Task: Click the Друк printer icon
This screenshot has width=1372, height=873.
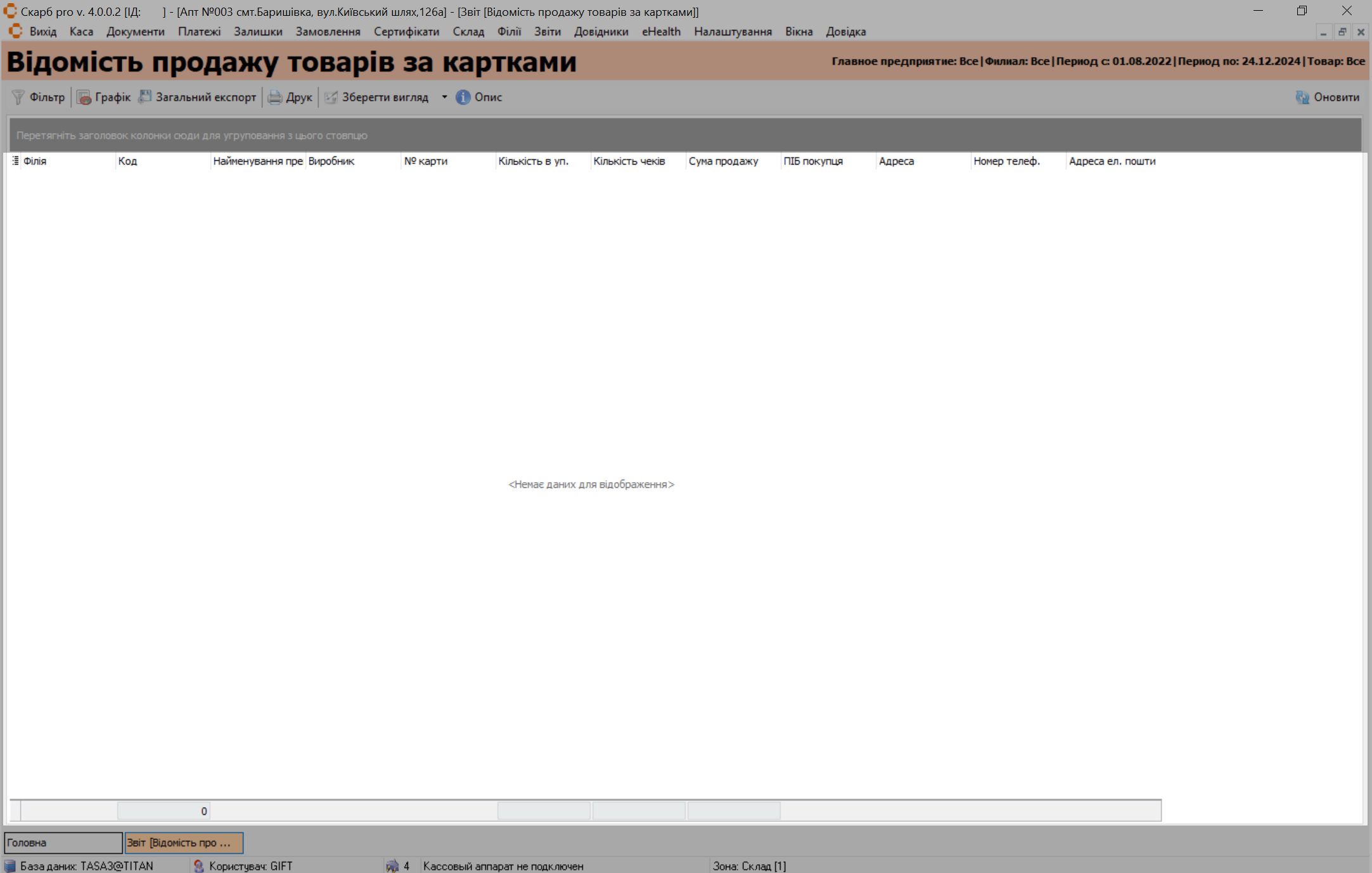Action: pos(274,97)
